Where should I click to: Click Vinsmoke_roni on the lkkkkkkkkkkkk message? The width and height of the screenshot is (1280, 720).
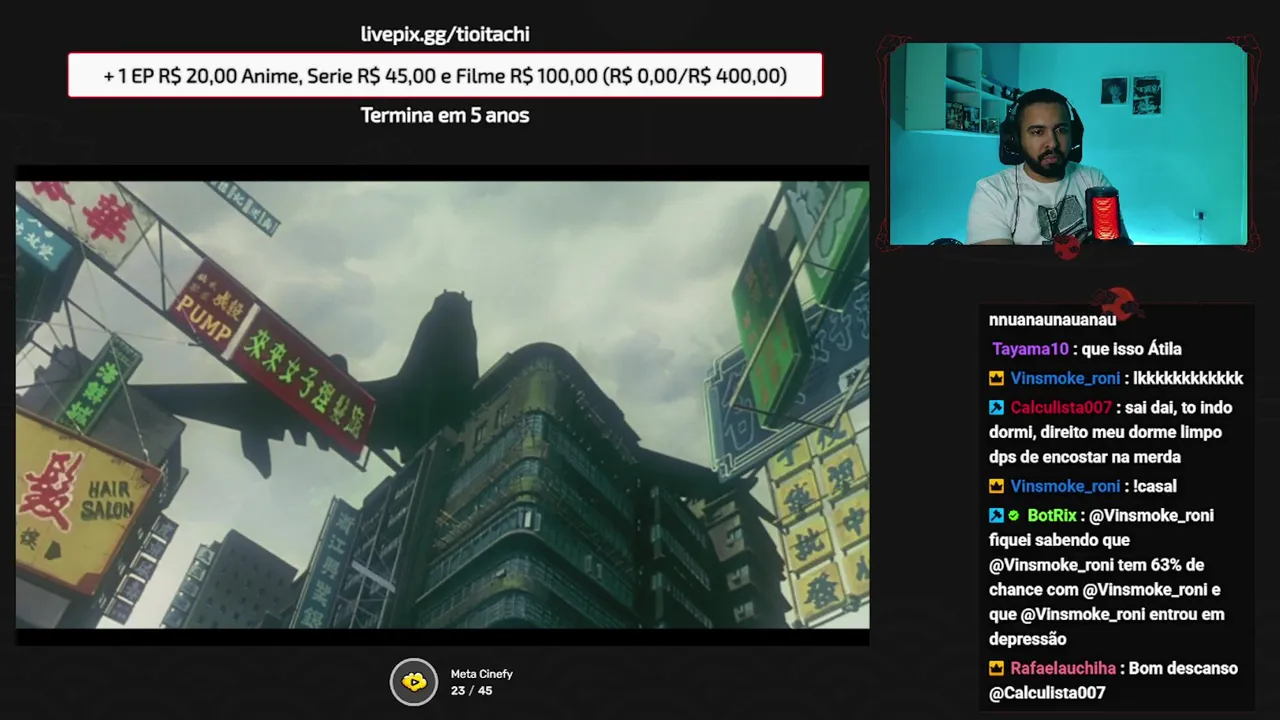[1065, 378]
